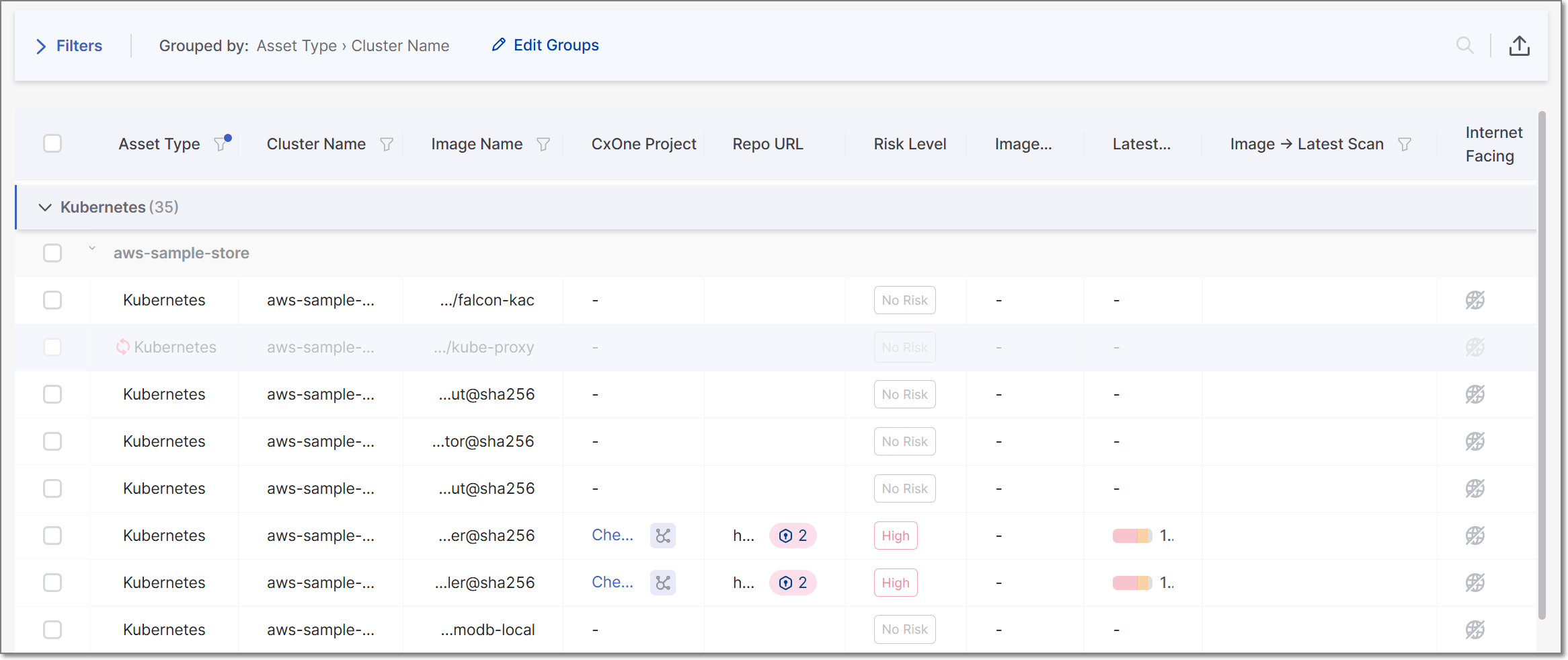The width and height of the screenshot is (1568, 660).
Task: Expand the Filters panel
Action: (x=69, y=46)
